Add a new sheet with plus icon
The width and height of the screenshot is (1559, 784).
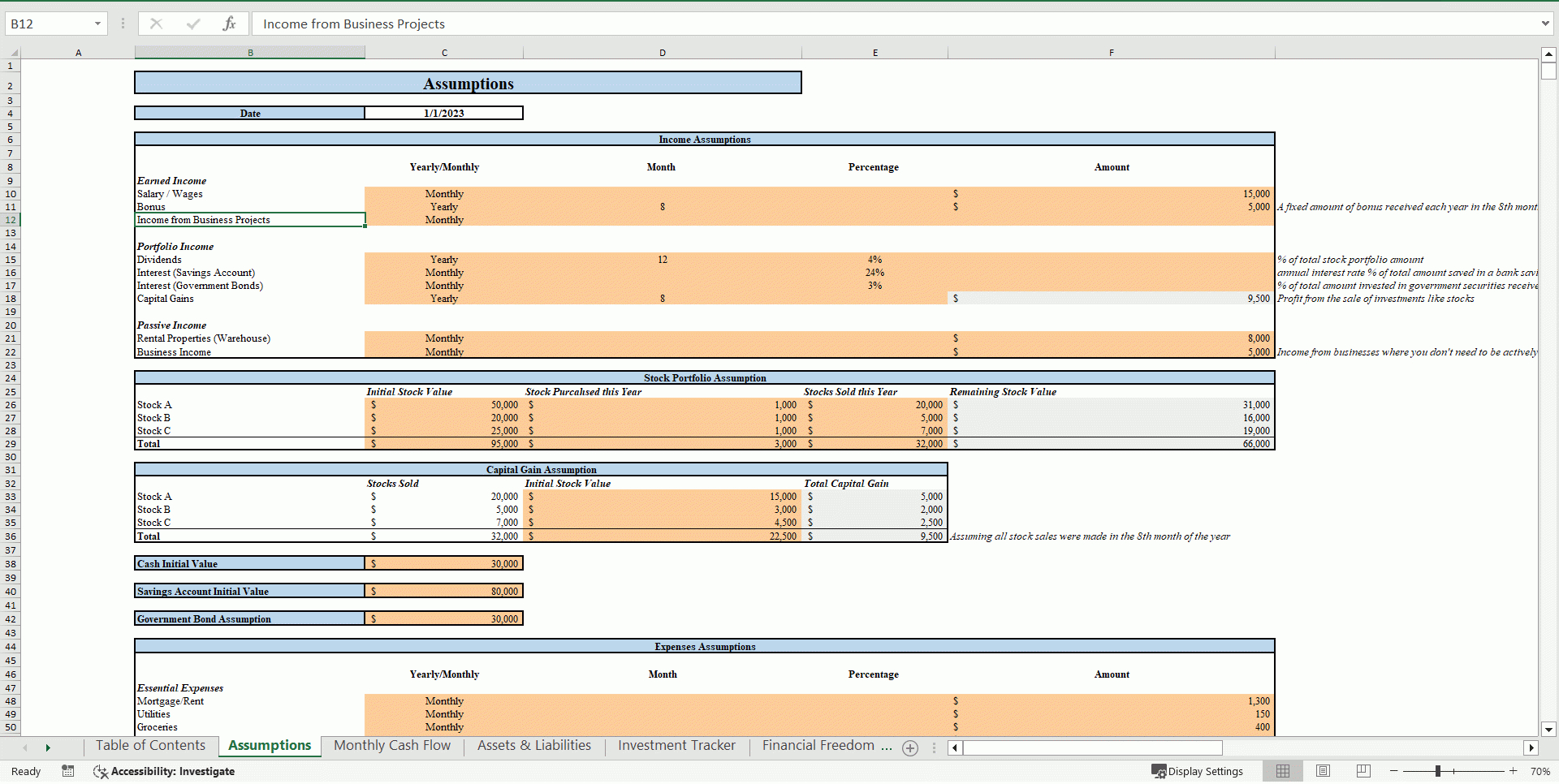click(910, 748)
